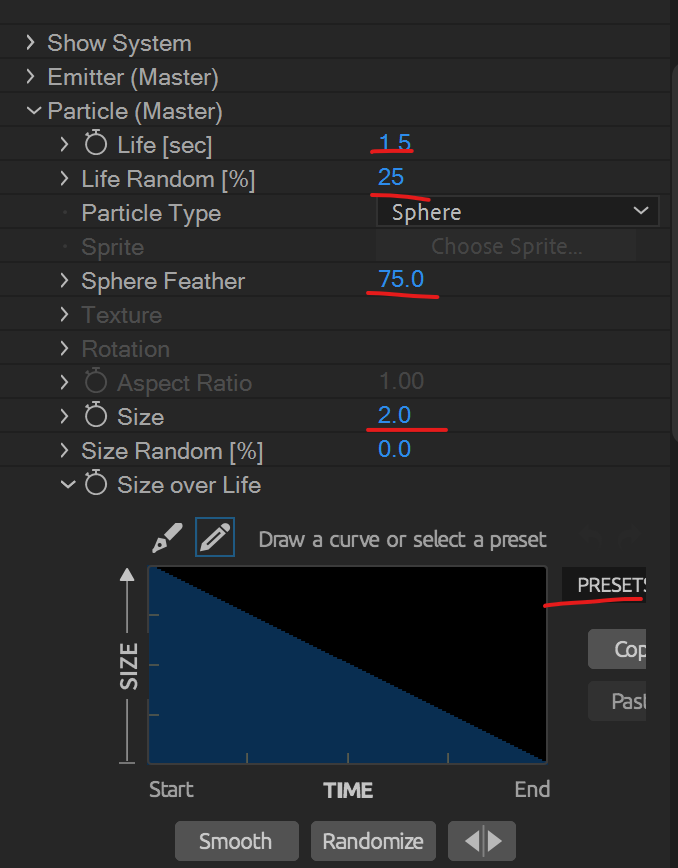Click the flip curve horizontally button
678x868 pixels.
click(x=482, y=841)
